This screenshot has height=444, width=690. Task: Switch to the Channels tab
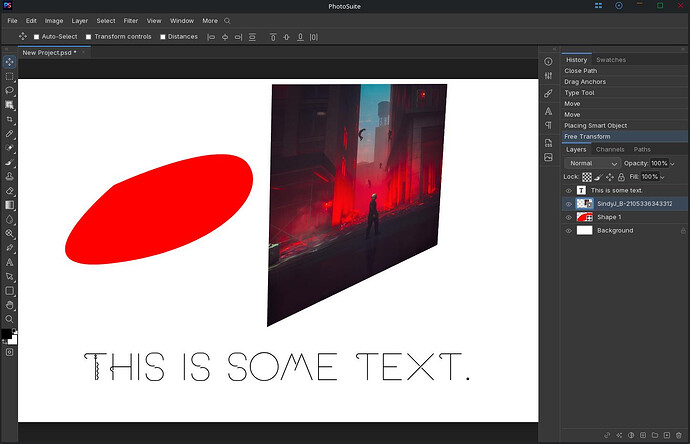pyautogui.click(x=610, y=150)
